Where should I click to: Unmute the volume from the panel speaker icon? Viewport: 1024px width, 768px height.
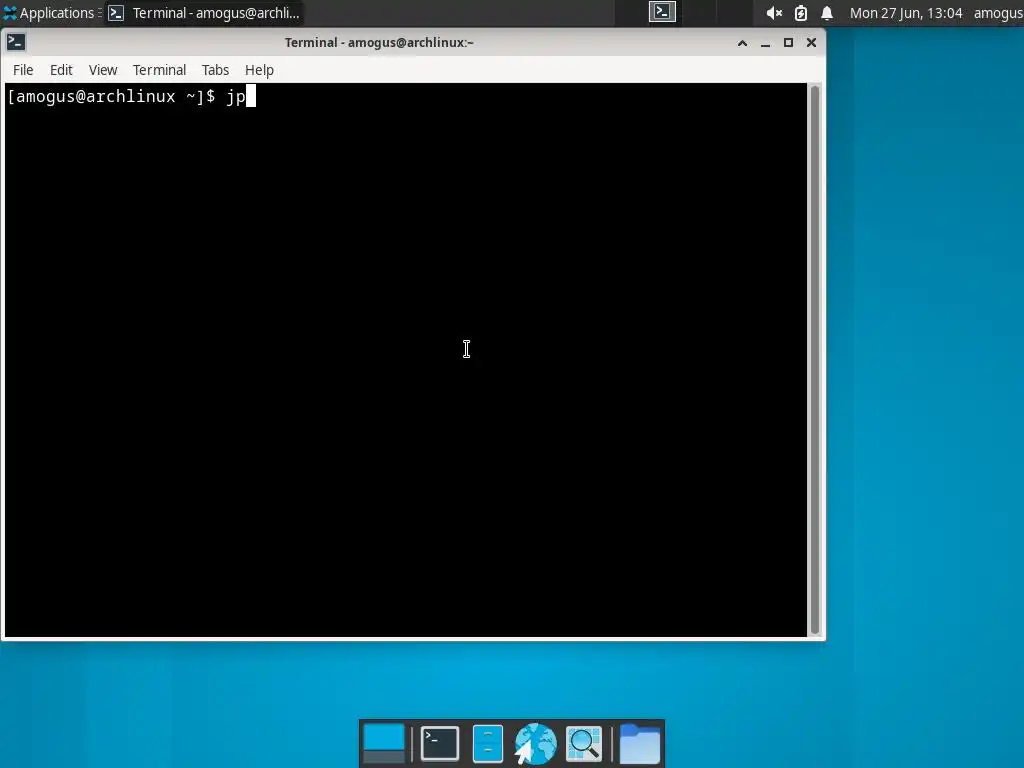pyautogui.click(x=774, y=13)
